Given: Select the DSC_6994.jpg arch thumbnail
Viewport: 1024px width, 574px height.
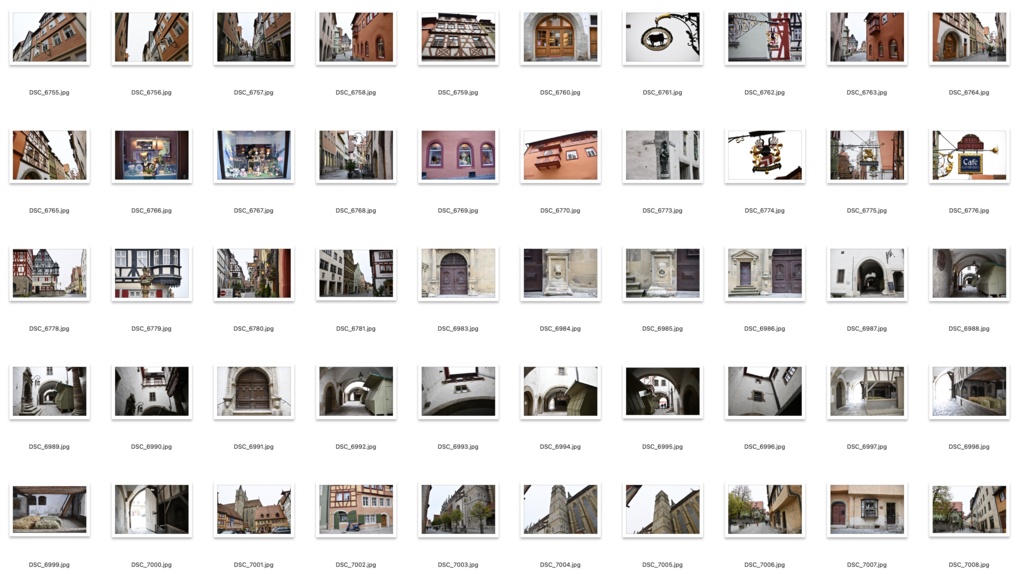Looking at the screenshot, I should click(x=560, y=391).
